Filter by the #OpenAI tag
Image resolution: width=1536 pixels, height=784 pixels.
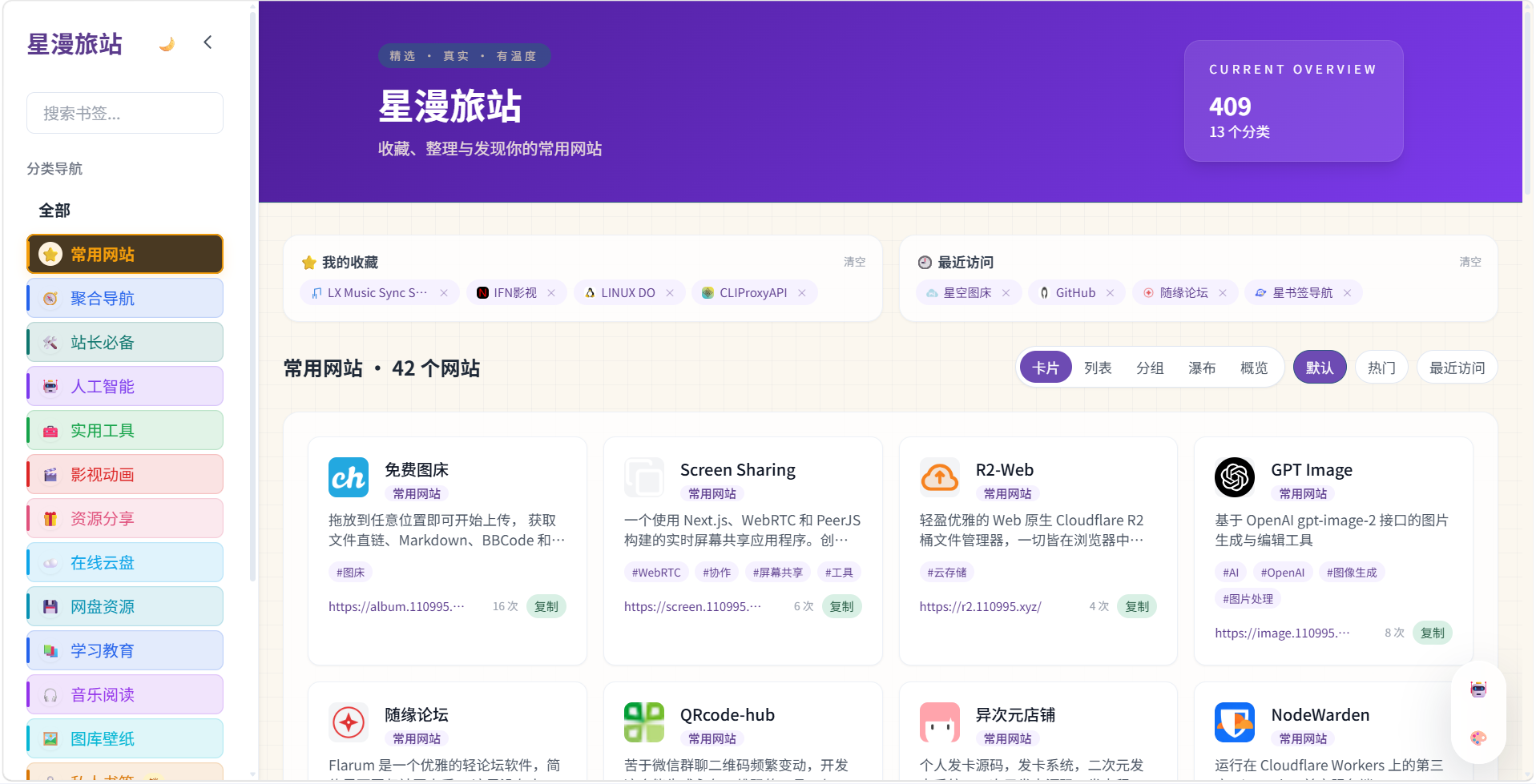pyautogui.click(x=1282, y=573)
